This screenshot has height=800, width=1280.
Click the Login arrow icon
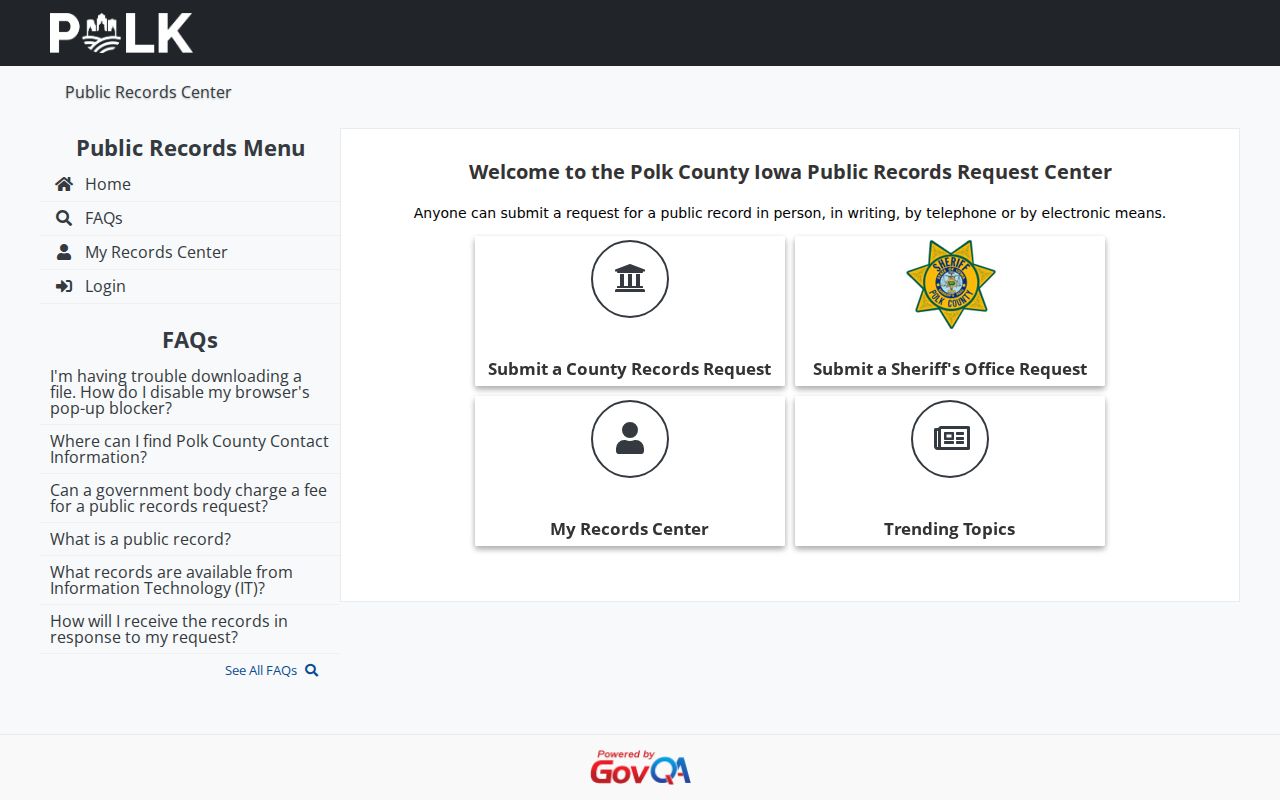click(x=64, y=286)
